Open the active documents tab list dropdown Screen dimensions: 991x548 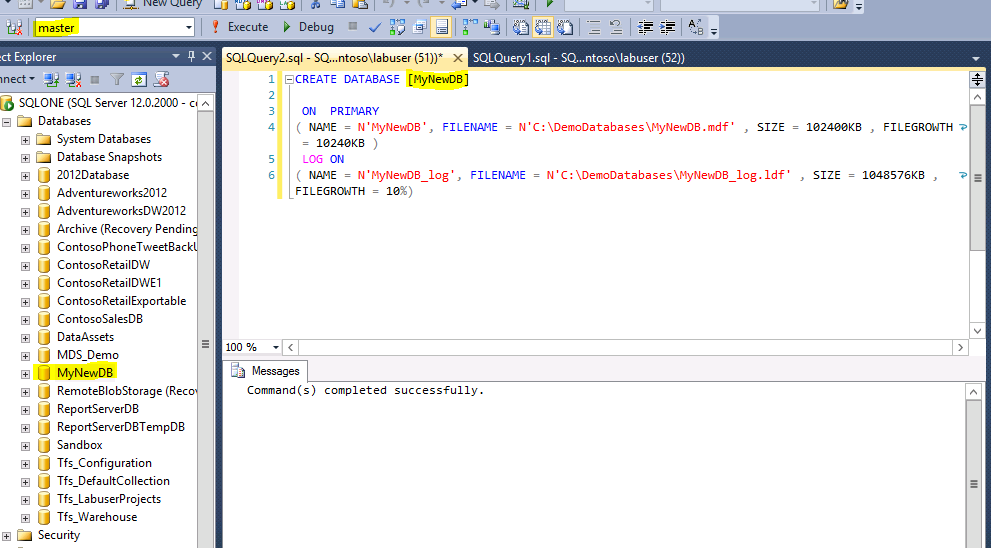(x=976, y=59)
